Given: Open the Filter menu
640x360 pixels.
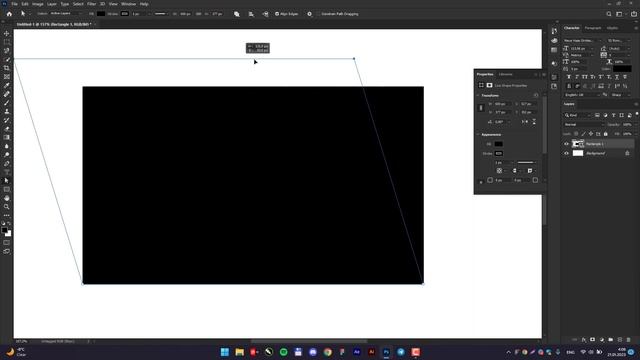Looking at the screenshot, I should [91, 4].
